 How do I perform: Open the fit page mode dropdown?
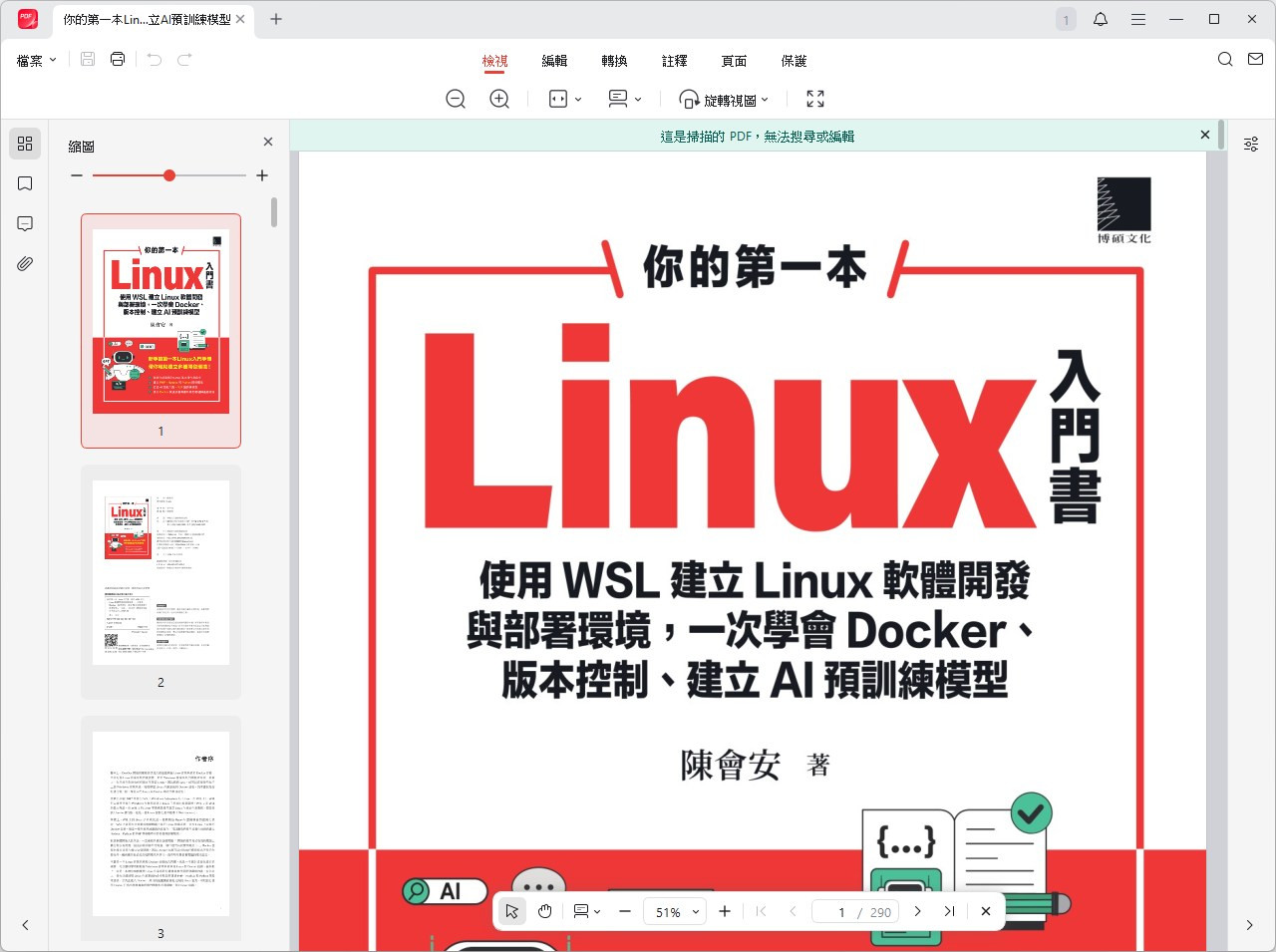pos(565,99)
